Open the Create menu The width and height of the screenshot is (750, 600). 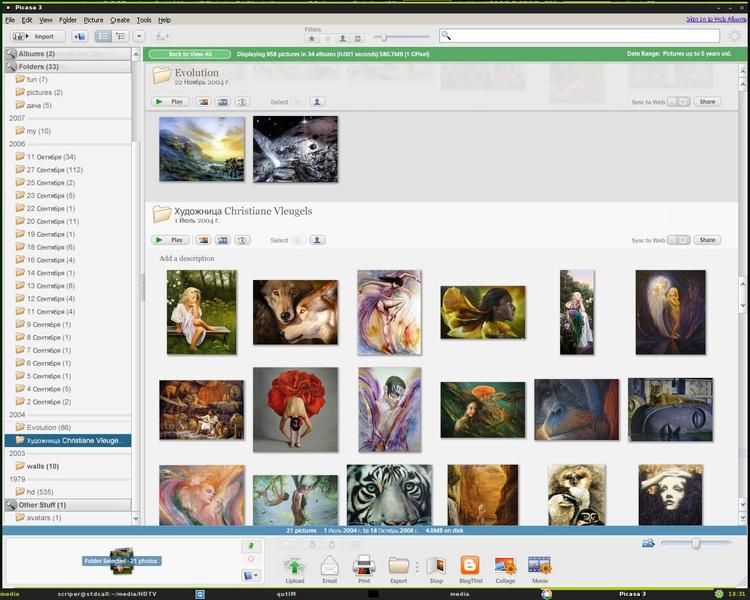tap(120, 20)
